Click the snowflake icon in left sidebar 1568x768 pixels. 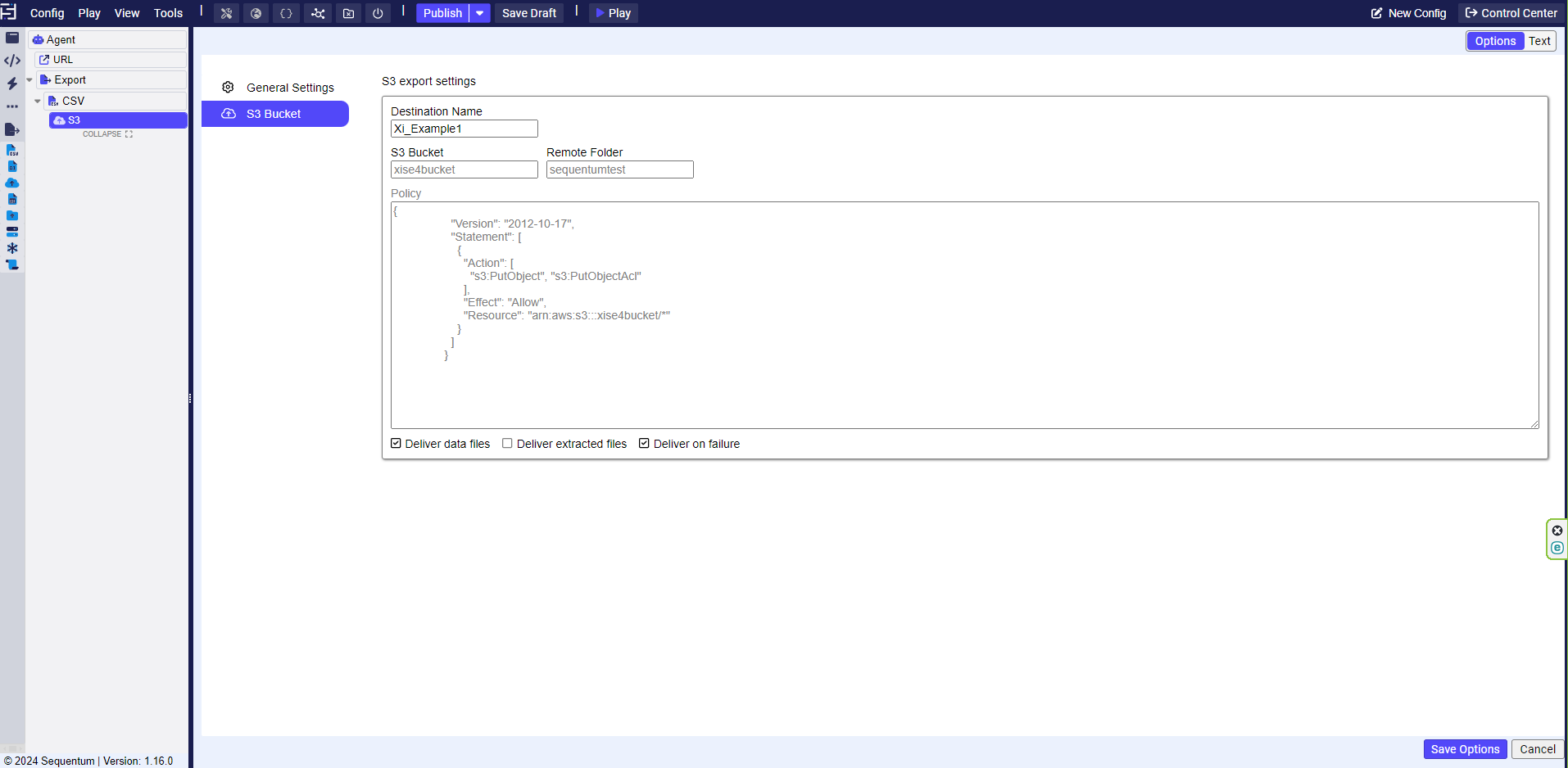click(x=12, y=248)
